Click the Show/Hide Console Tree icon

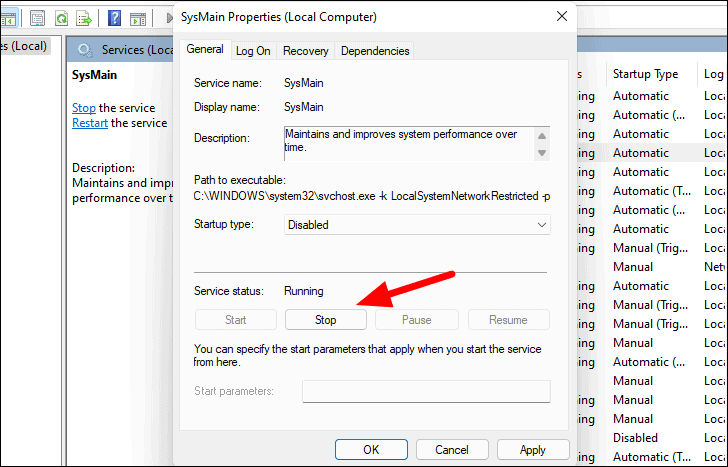point(10,18)
